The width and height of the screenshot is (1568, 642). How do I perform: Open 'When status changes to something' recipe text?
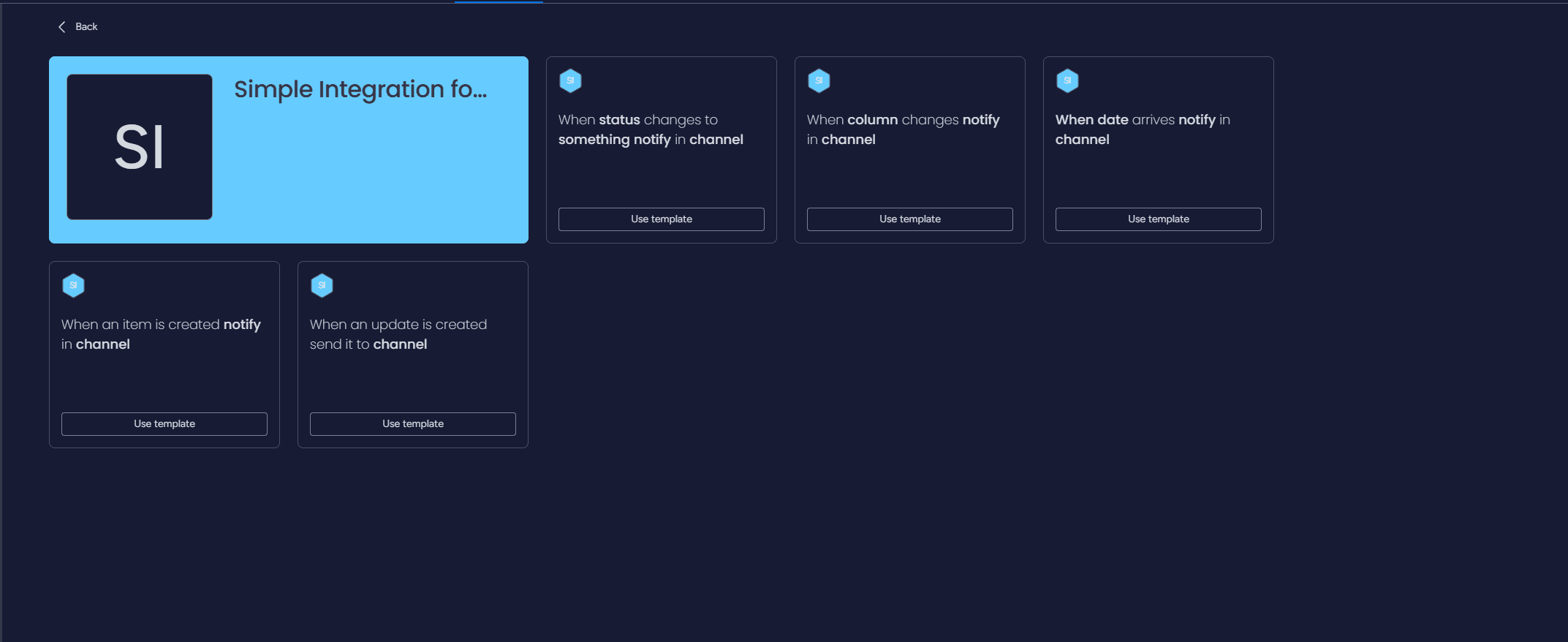tap(650, 129)
